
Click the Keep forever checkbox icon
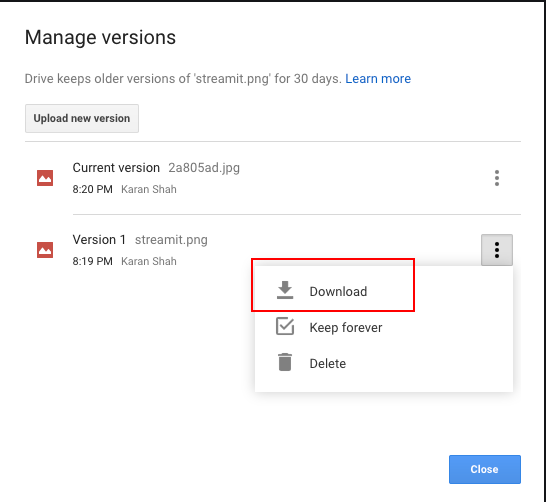click(285, 326)
